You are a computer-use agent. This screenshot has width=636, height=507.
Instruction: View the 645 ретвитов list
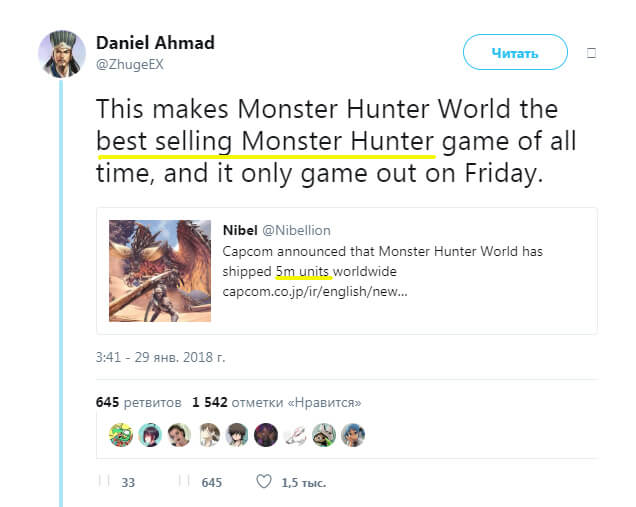(138, 402)
